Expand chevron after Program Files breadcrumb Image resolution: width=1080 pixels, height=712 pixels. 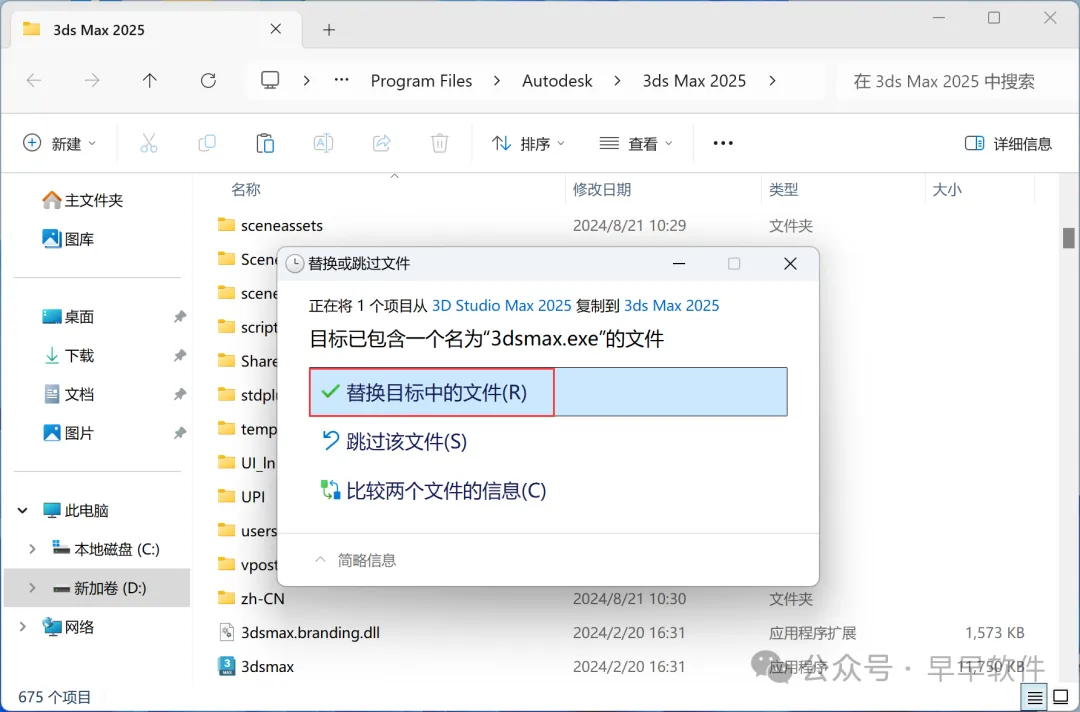pos(497,81)
